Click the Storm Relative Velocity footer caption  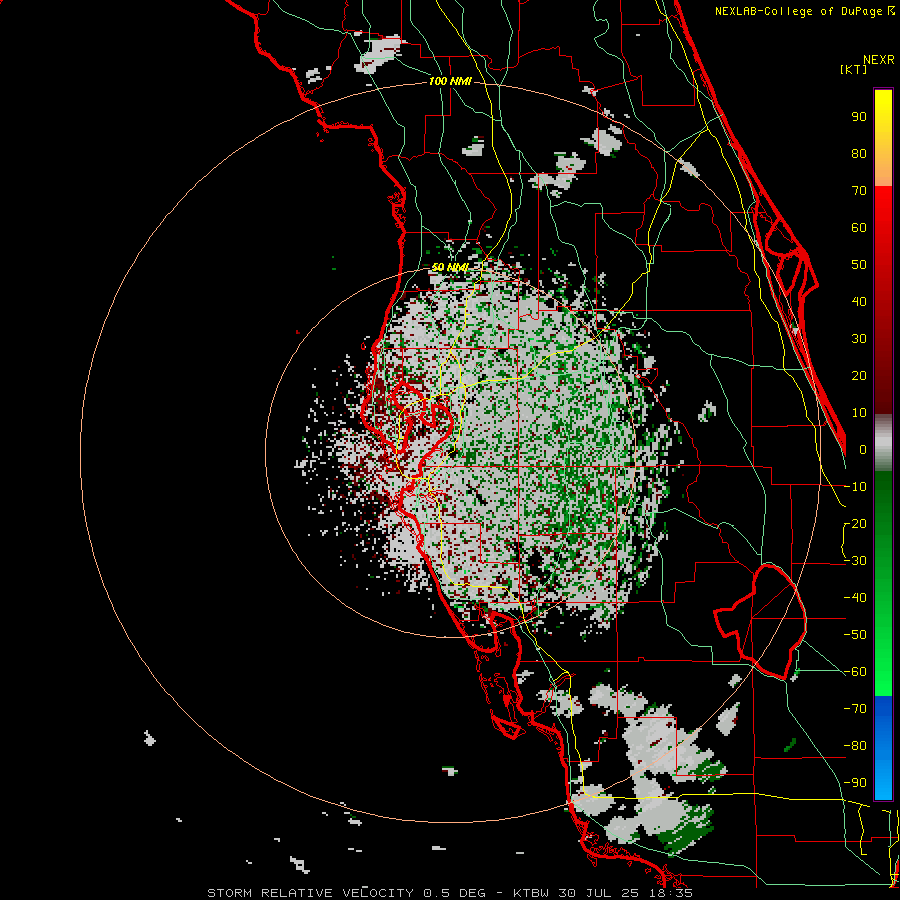(450, 893)
